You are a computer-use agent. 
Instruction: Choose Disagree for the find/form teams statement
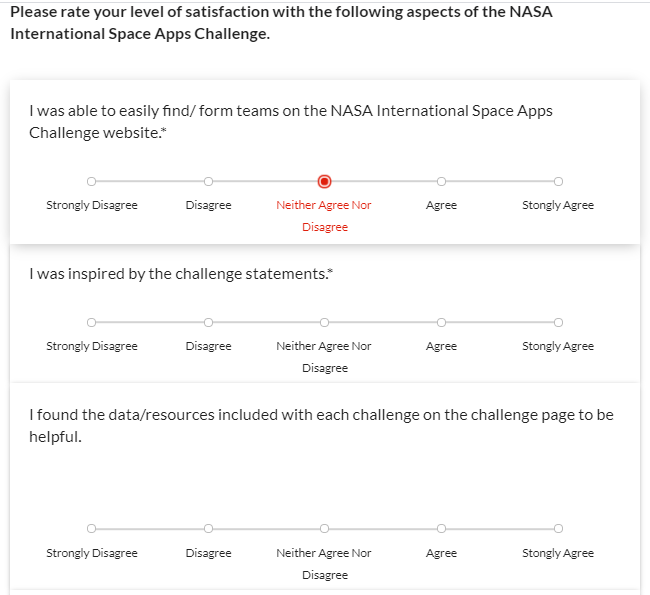pos(208,182)
